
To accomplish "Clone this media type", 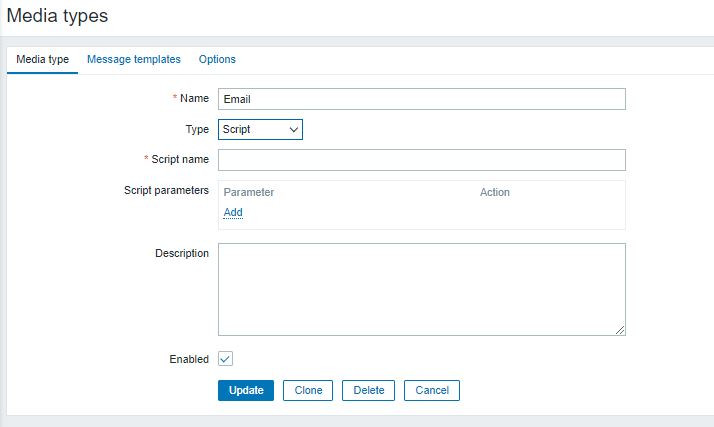I will point(308,390).
